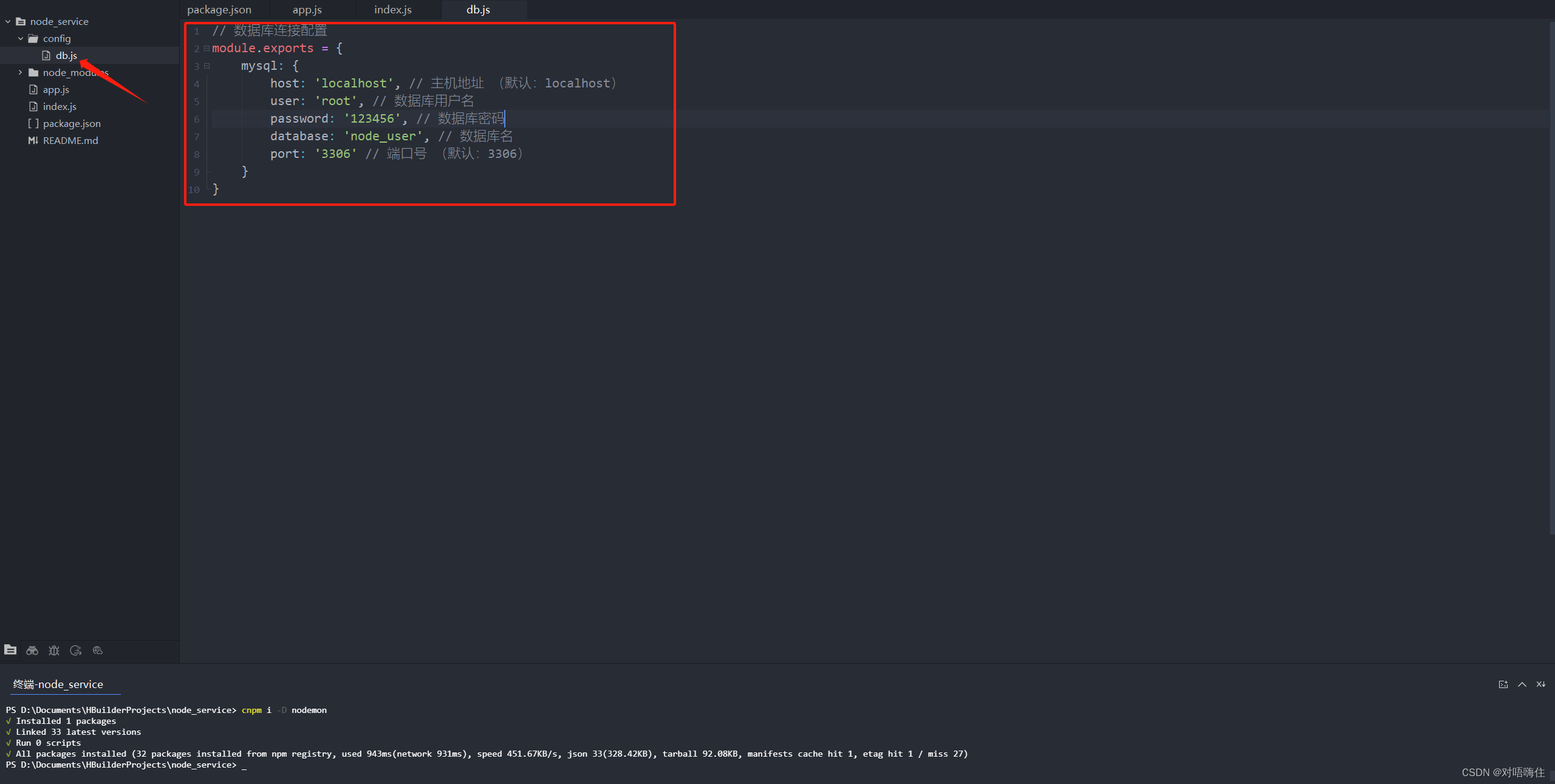Open README.md in the file tree

(70, 141)
